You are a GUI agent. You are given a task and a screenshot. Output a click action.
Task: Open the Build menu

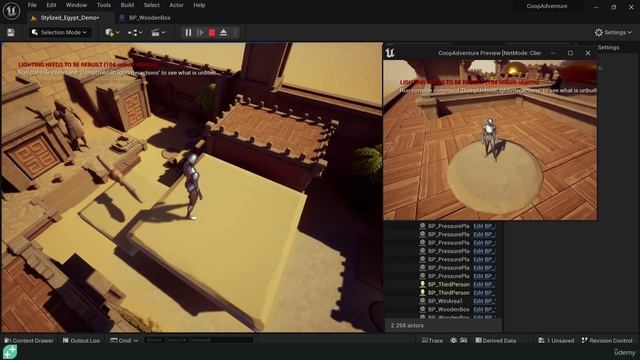click(127, 5)
